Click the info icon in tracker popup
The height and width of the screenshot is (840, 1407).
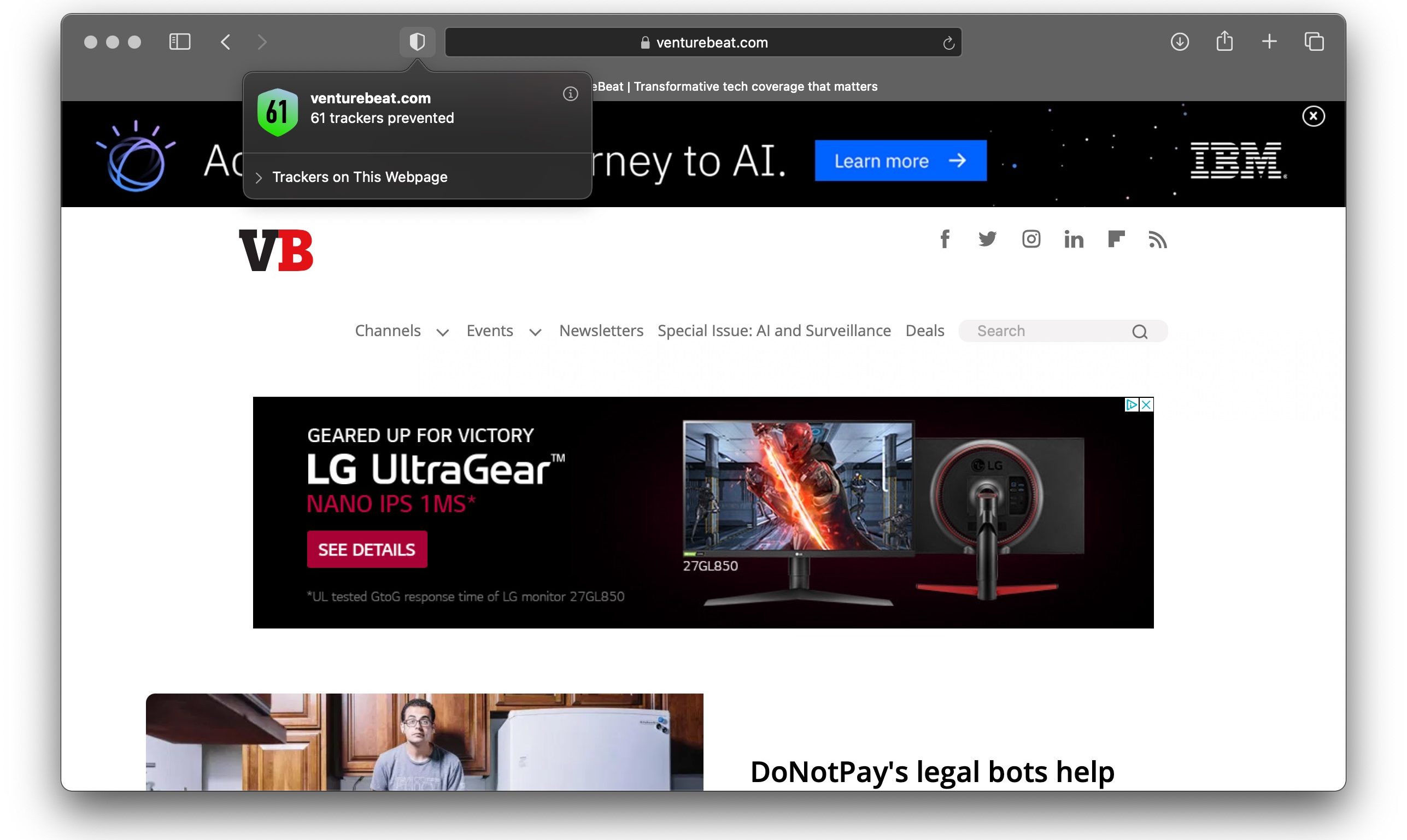pos(570,94)
